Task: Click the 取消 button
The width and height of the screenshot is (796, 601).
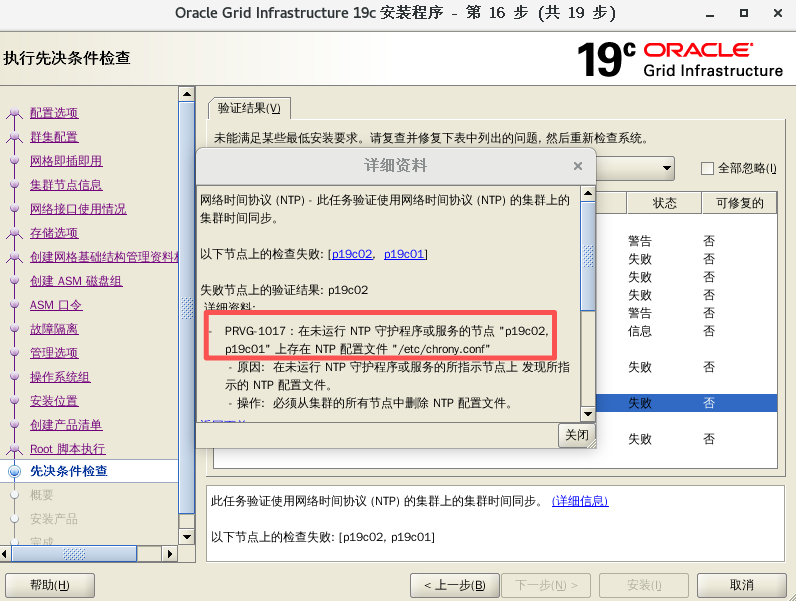Action: 742,585
